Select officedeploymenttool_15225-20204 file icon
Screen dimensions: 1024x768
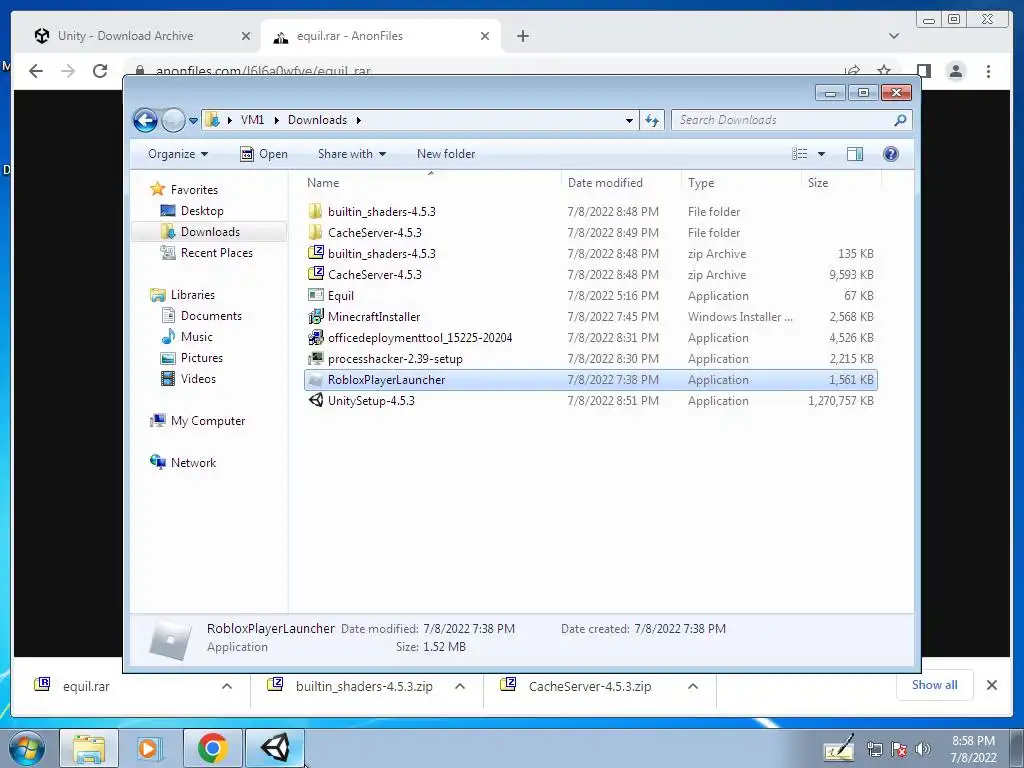click(315, 338)
